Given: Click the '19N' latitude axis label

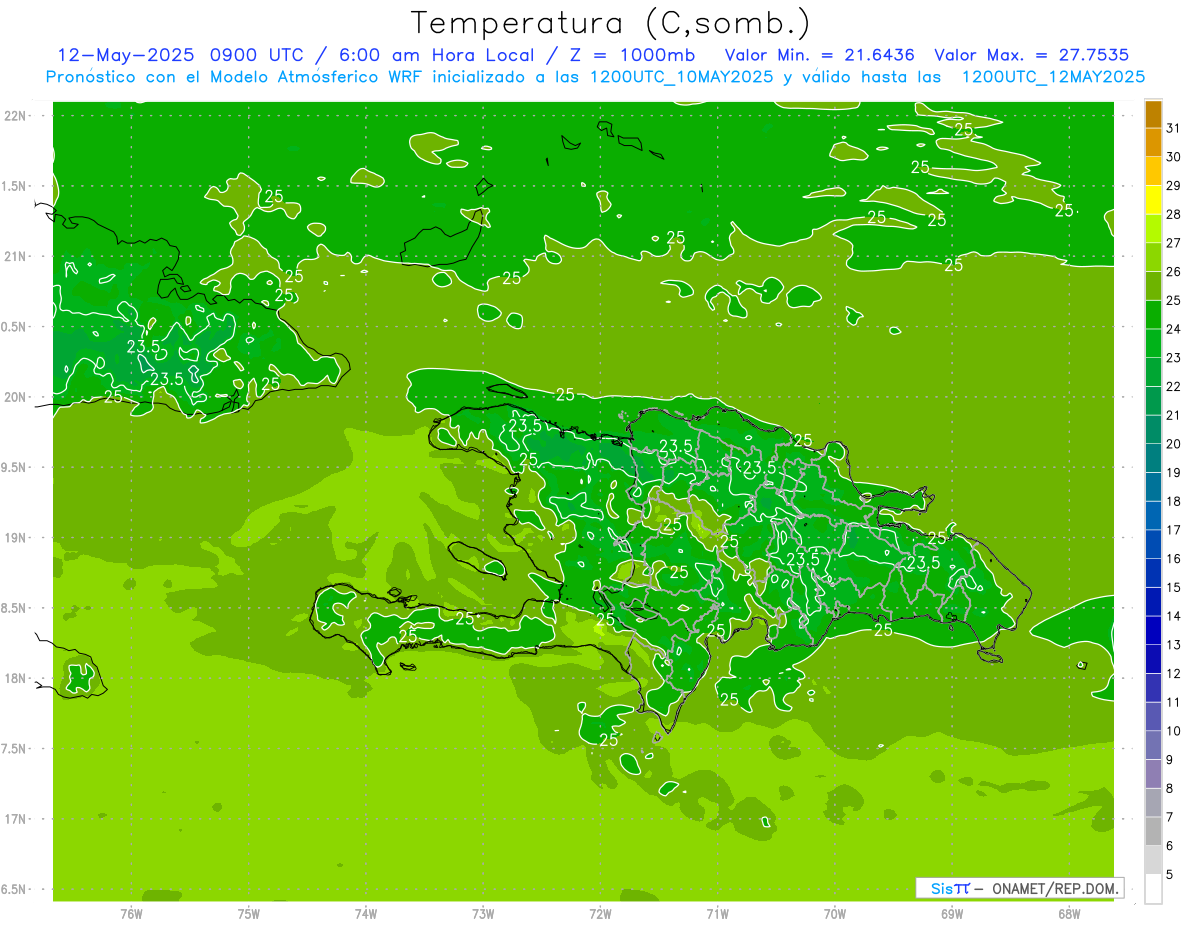Looking at the screenshot, I should click(16, 538).
